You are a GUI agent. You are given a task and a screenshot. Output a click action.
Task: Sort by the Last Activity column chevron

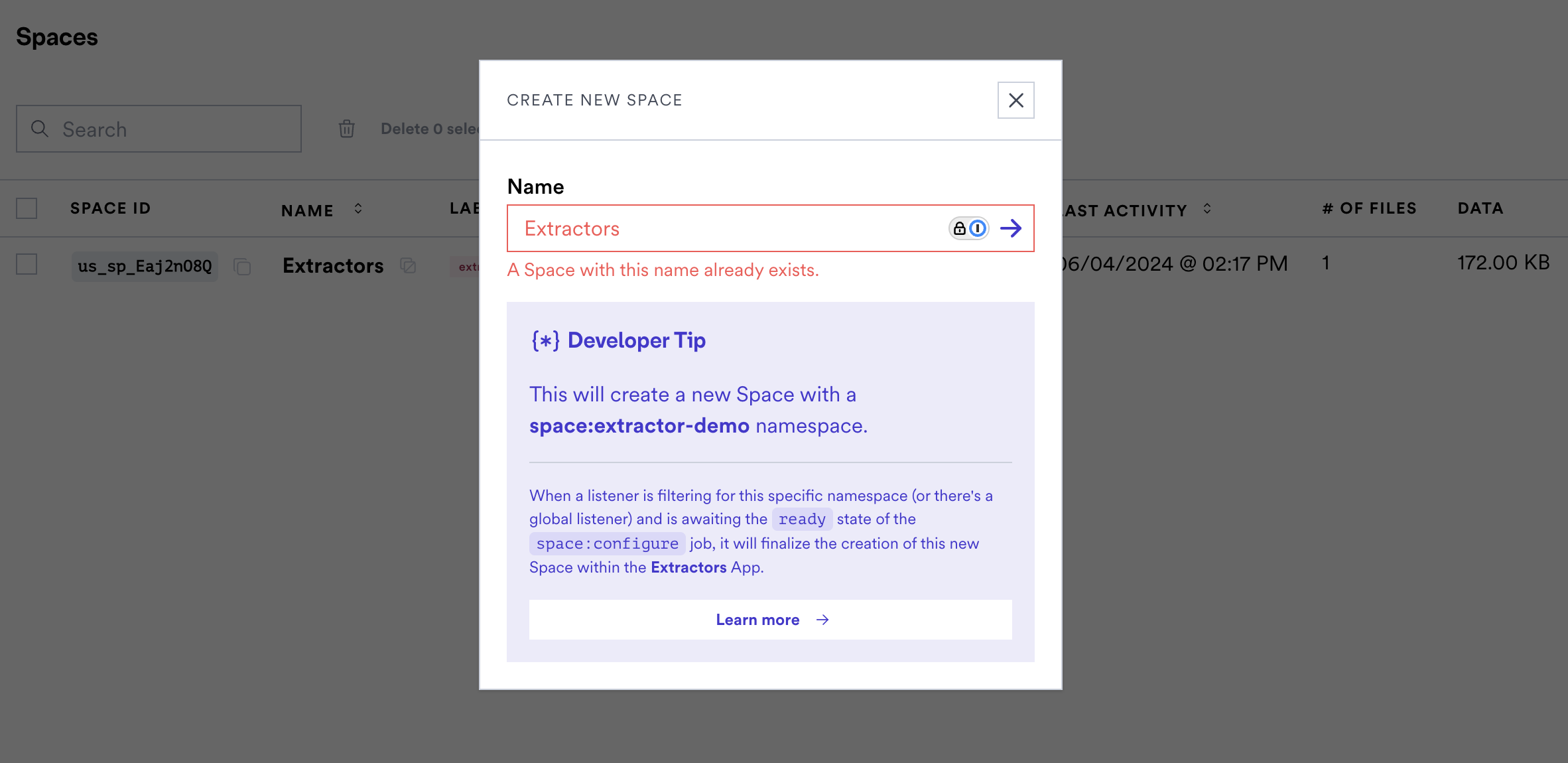1207,209
